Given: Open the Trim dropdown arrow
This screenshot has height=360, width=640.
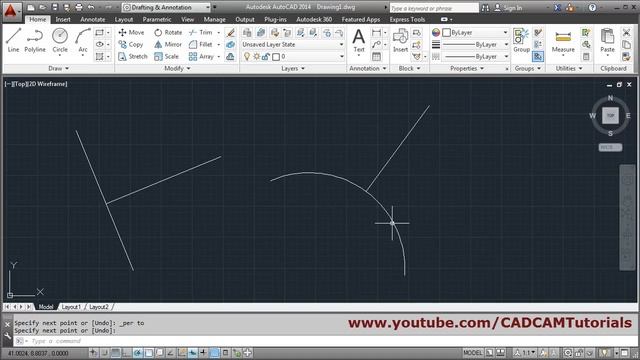Looking at the screenshot, I should point(219,32).
